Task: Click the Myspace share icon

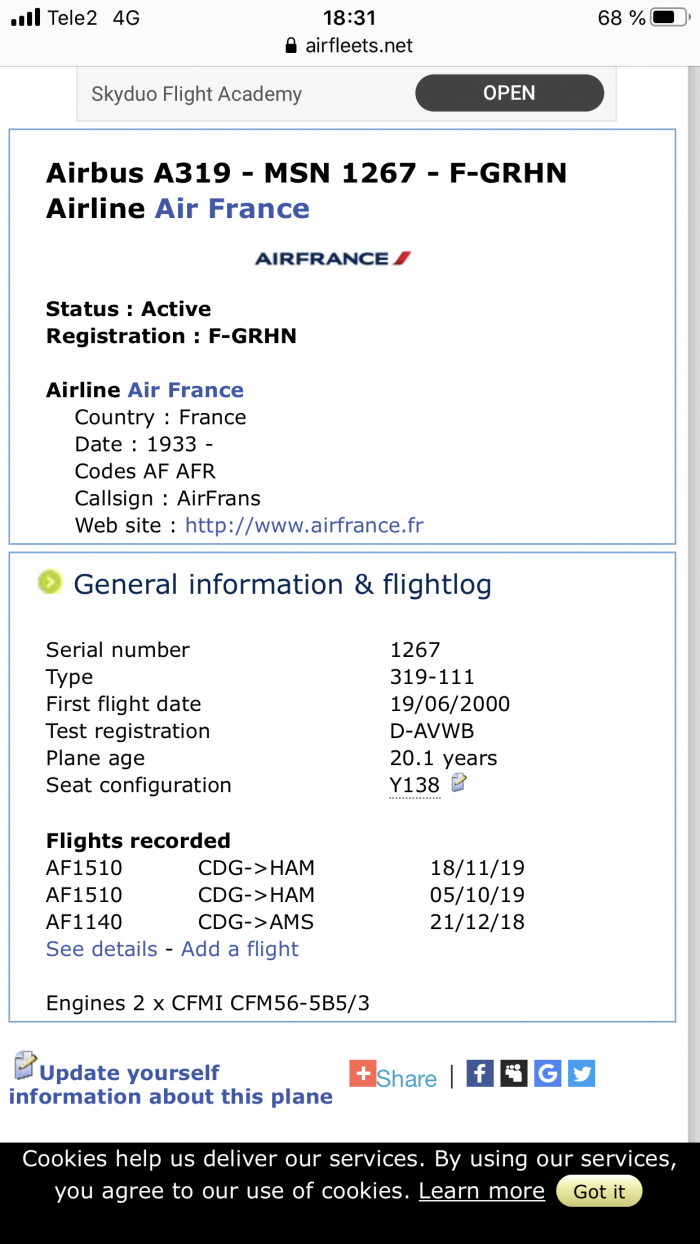Action: tap(514, 1073)
